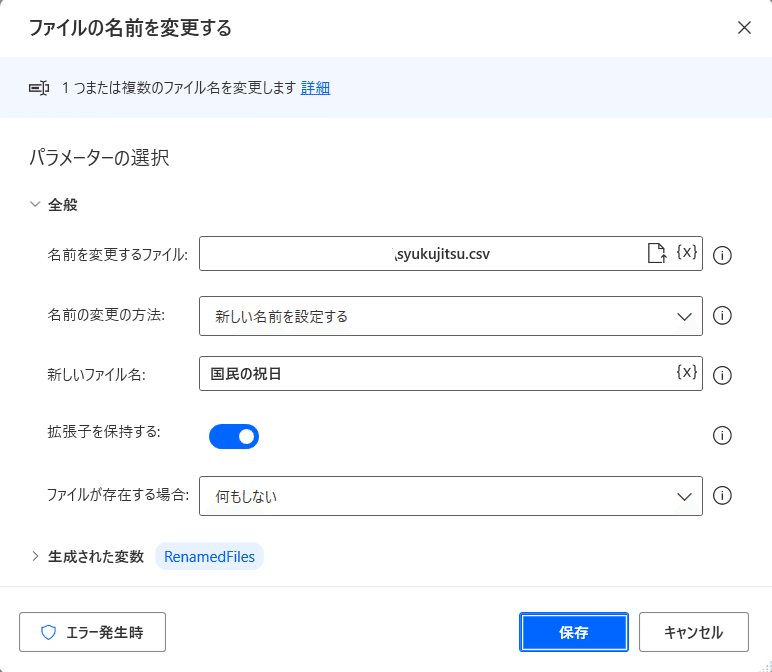The height and width of the screenshot is (672, 772).
Task: Show info for 名前の変更の方法 option
Action: (722, 315)
